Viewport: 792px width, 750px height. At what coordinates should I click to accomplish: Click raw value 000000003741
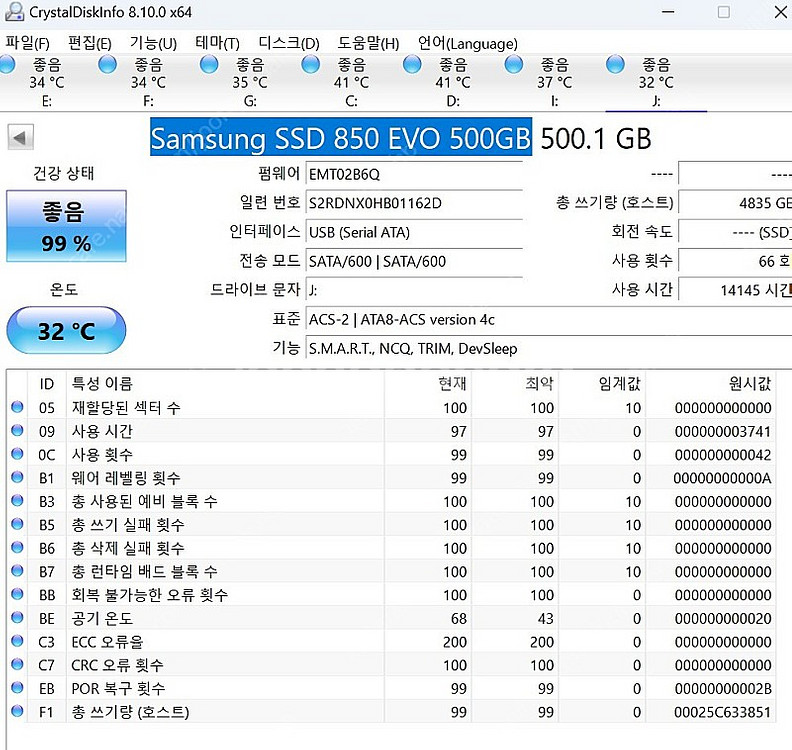point(722,431)
